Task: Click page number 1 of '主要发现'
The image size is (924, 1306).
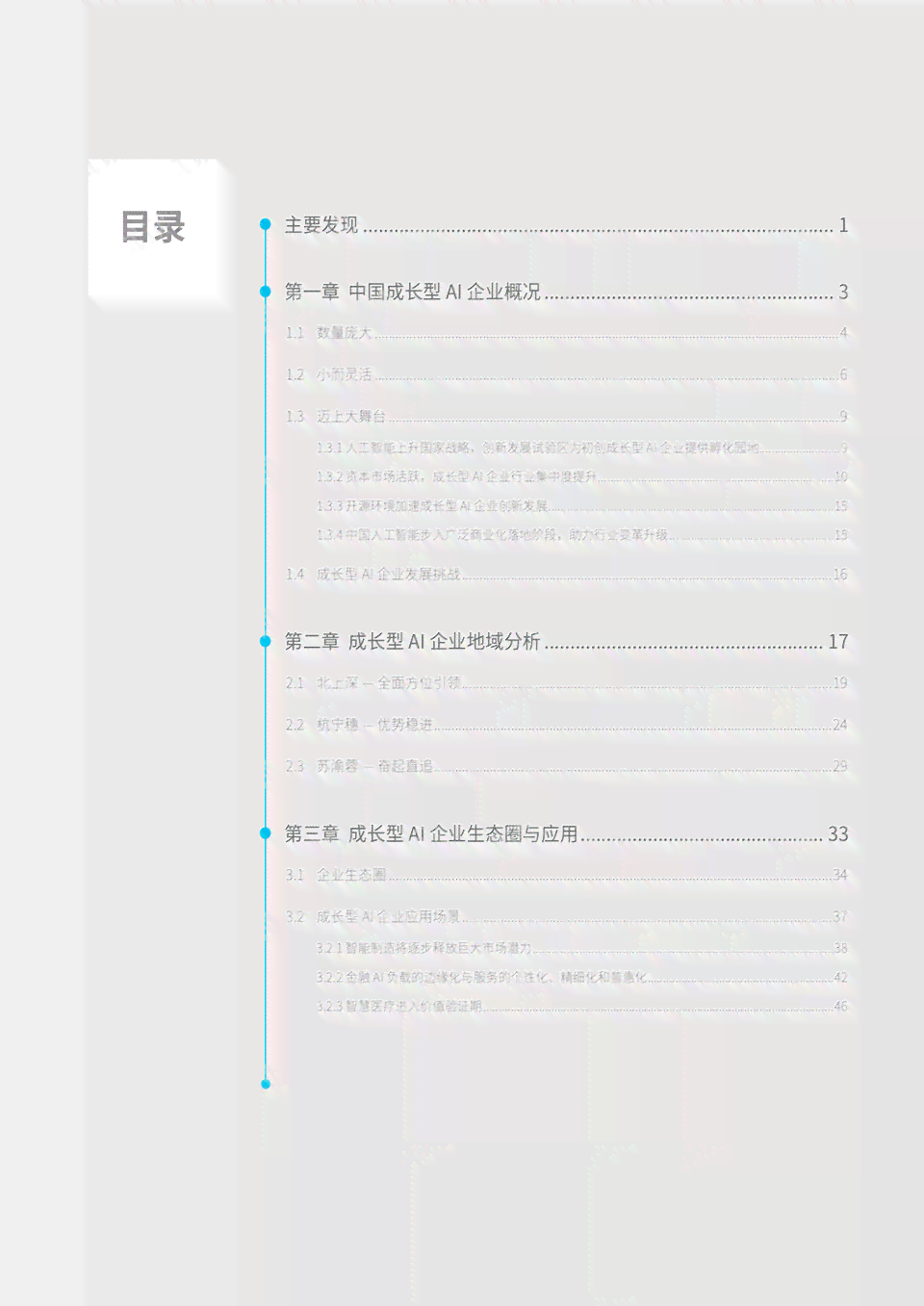Action: coord(843,225)
